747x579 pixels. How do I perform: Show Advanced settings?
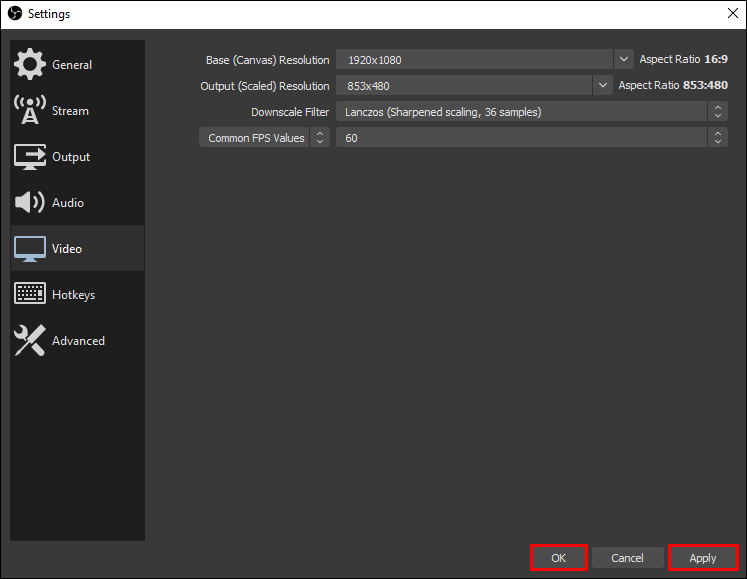pyautogui.click(x=77, y=341)
